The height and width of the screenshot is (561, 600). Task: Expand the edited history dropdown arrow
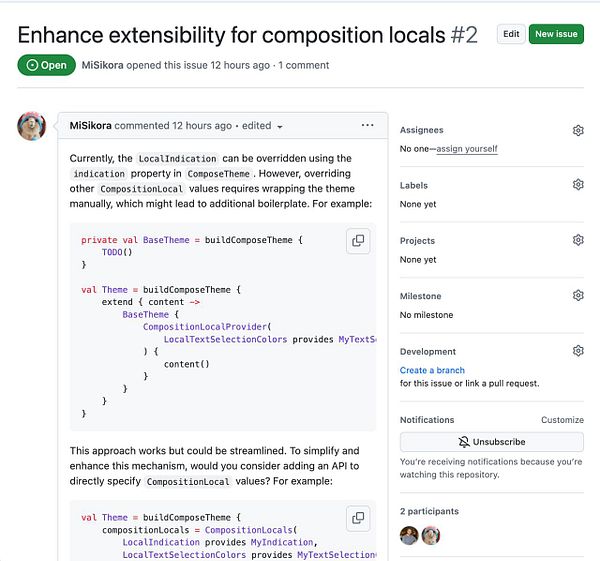(x=280, y=127)
